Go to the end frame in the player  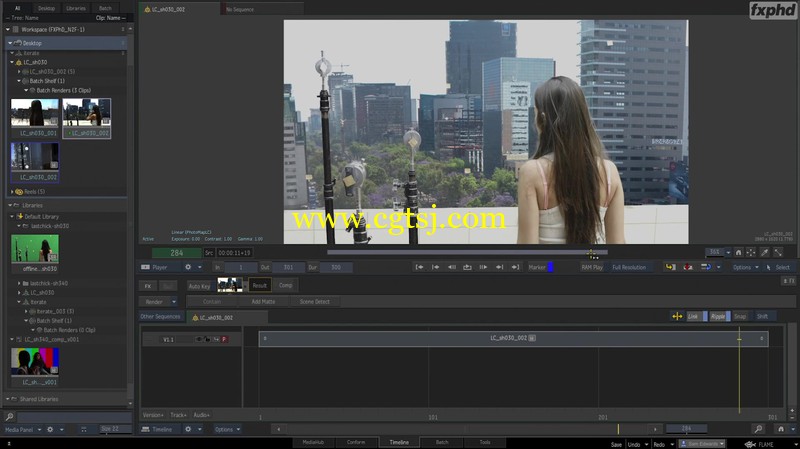coord(515,267)
